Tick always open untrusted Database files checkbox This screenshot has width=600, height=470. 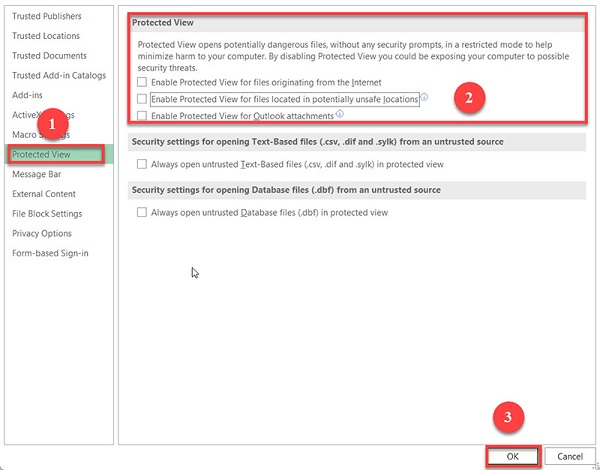click(x=142, y=212)
